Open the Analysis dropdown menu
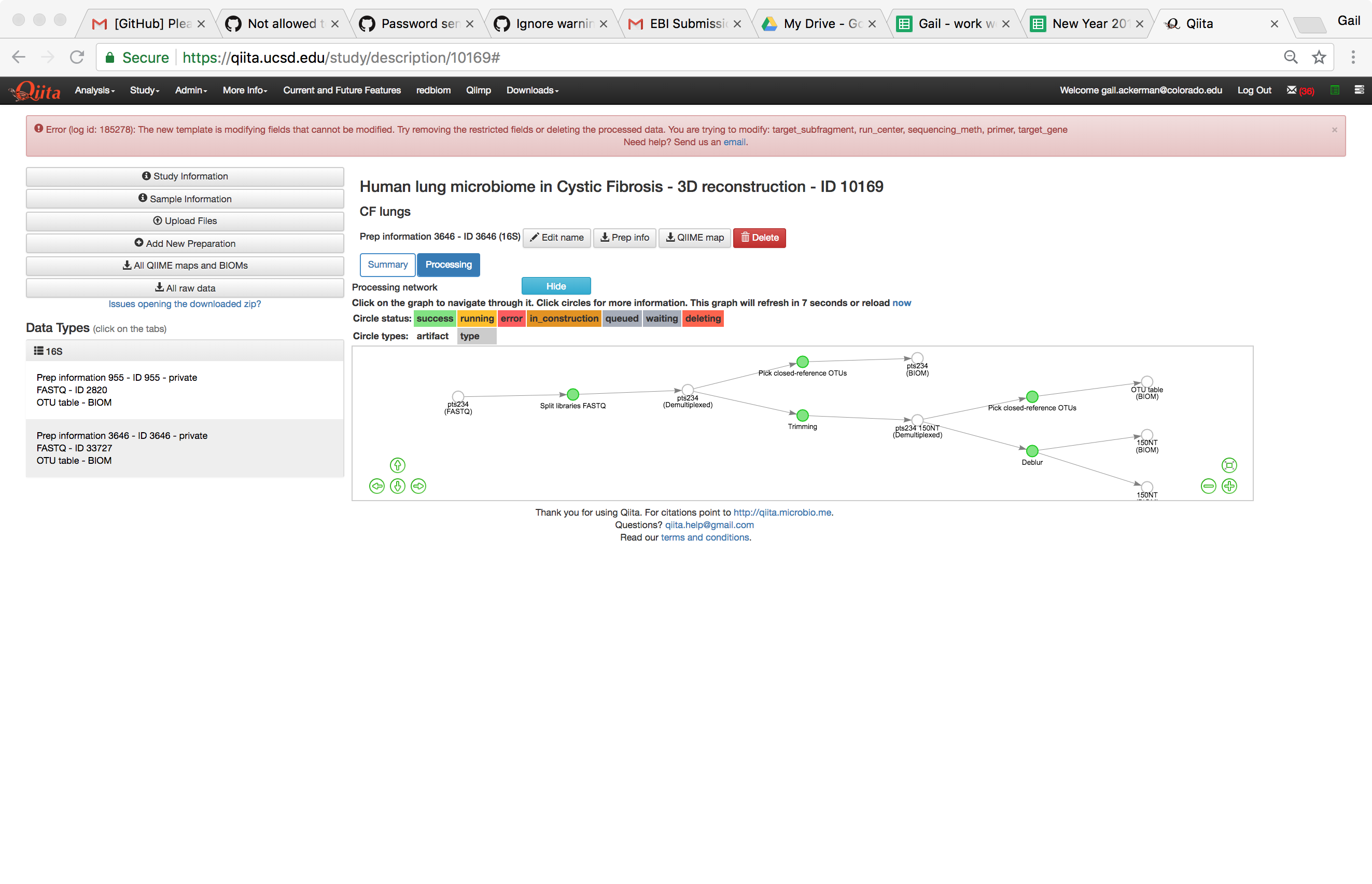 pos(95,90)
